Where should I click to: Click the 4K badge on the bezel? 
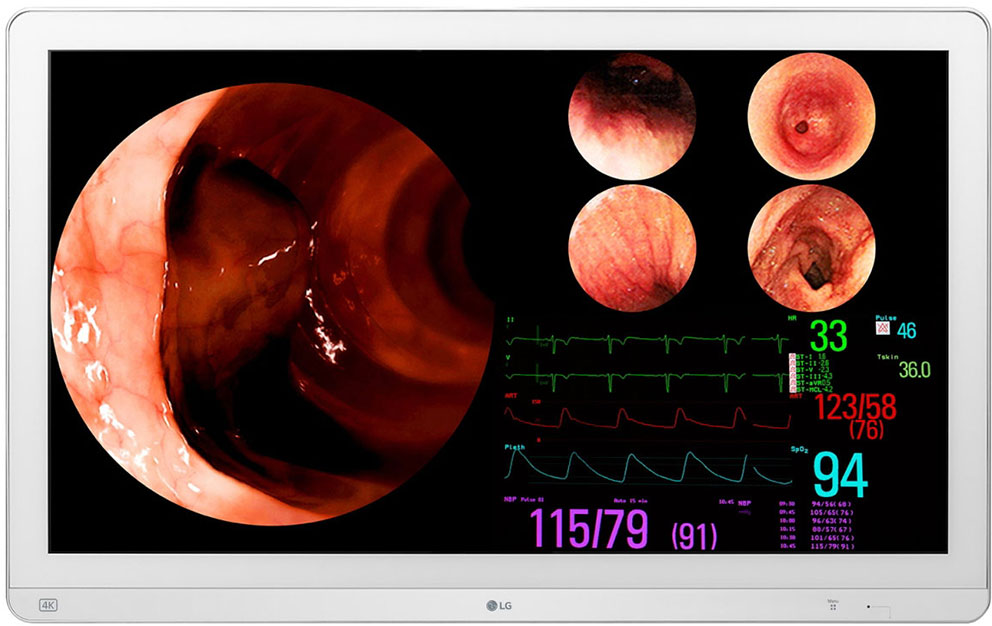pos(47,604)
